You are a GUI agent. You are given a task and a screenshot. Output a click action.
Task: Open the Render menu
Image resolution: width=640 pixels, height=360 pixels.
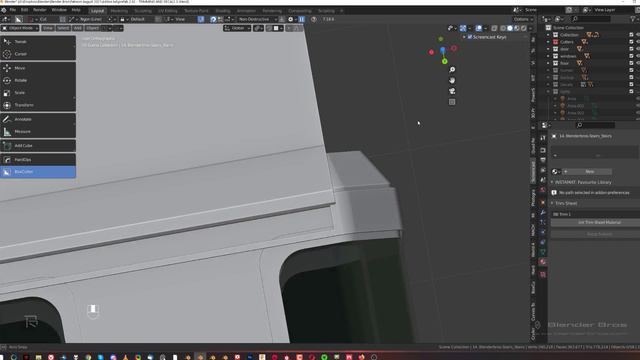coord(40,10)
